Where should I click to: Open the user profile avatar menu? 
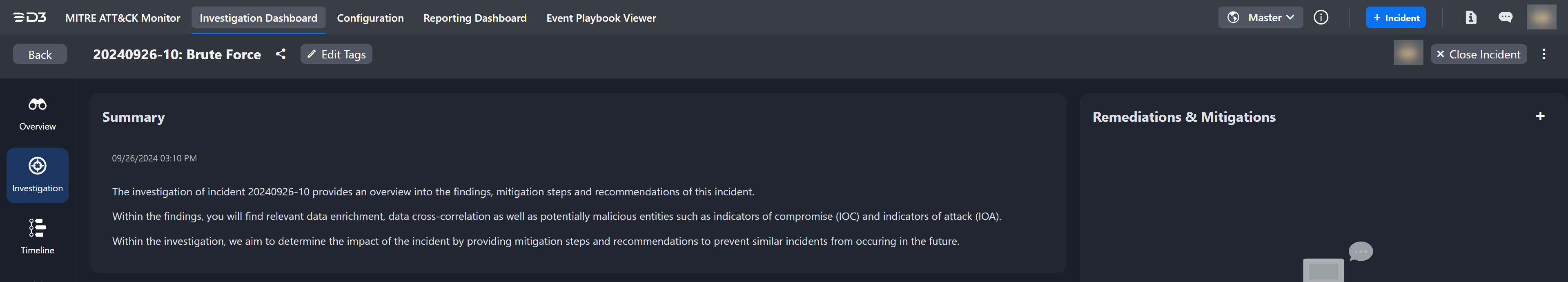point(1541,18)
